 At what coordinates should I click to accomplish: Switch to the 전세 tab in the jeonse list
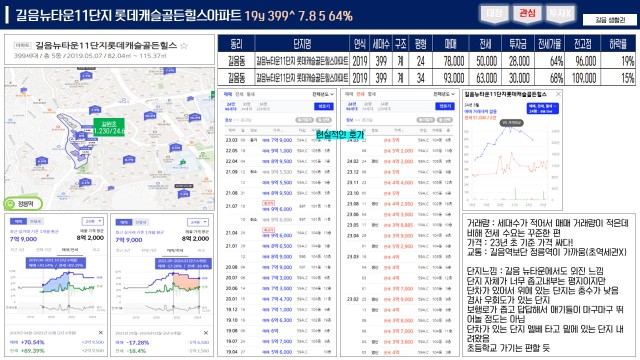[360, 94]
